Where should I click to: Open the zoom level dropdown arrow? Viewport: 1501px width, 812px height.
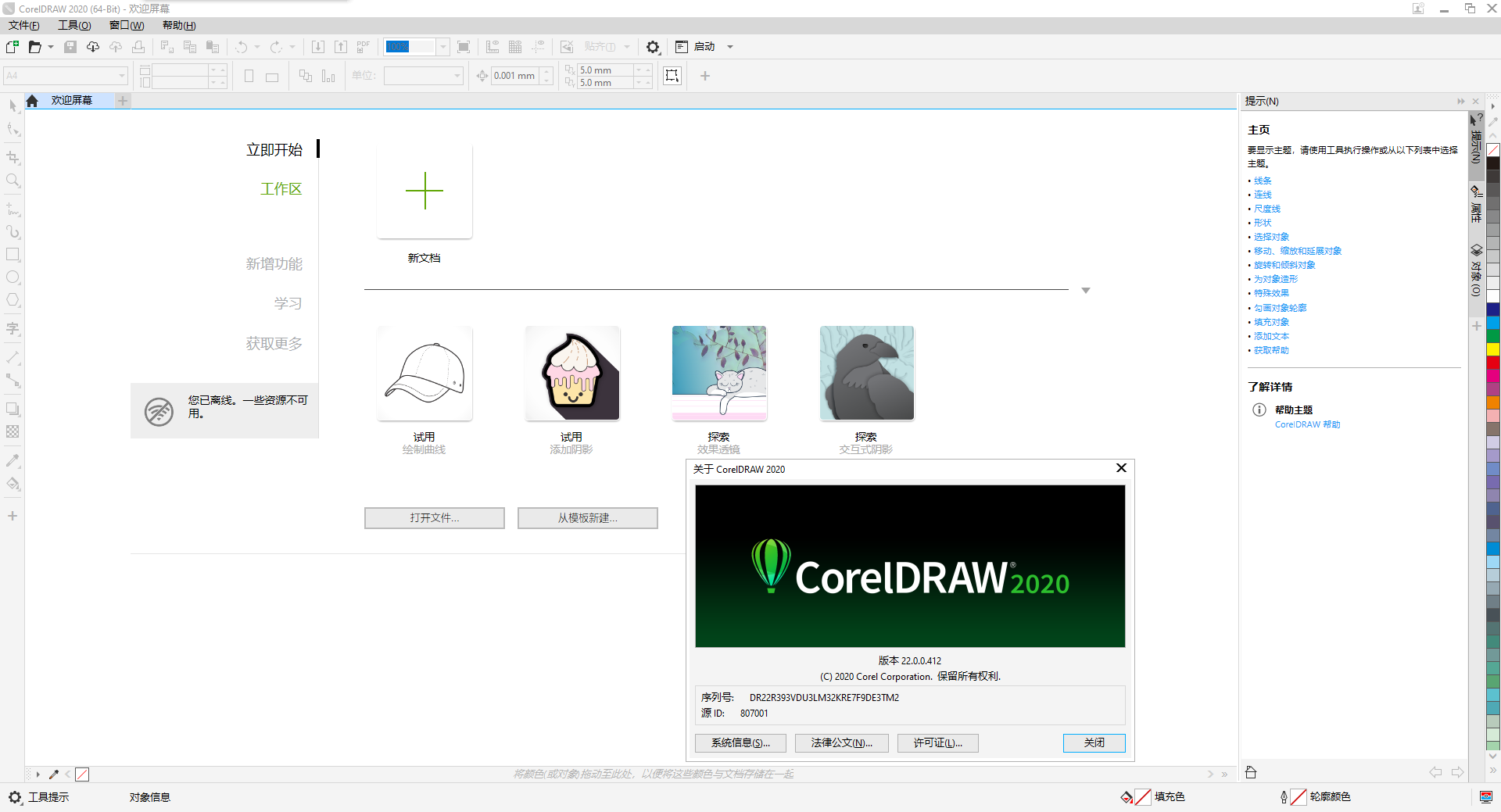click(443, 47)
